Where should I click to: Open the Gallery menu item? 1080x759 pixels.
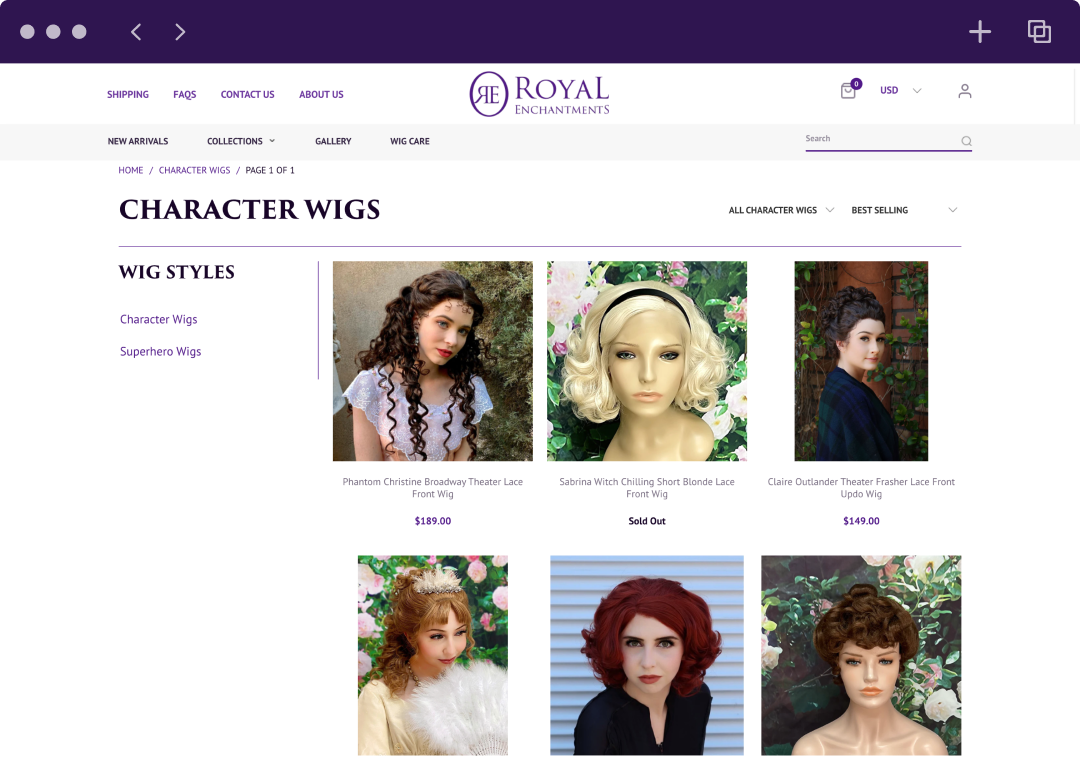click(x=333, y=141)
